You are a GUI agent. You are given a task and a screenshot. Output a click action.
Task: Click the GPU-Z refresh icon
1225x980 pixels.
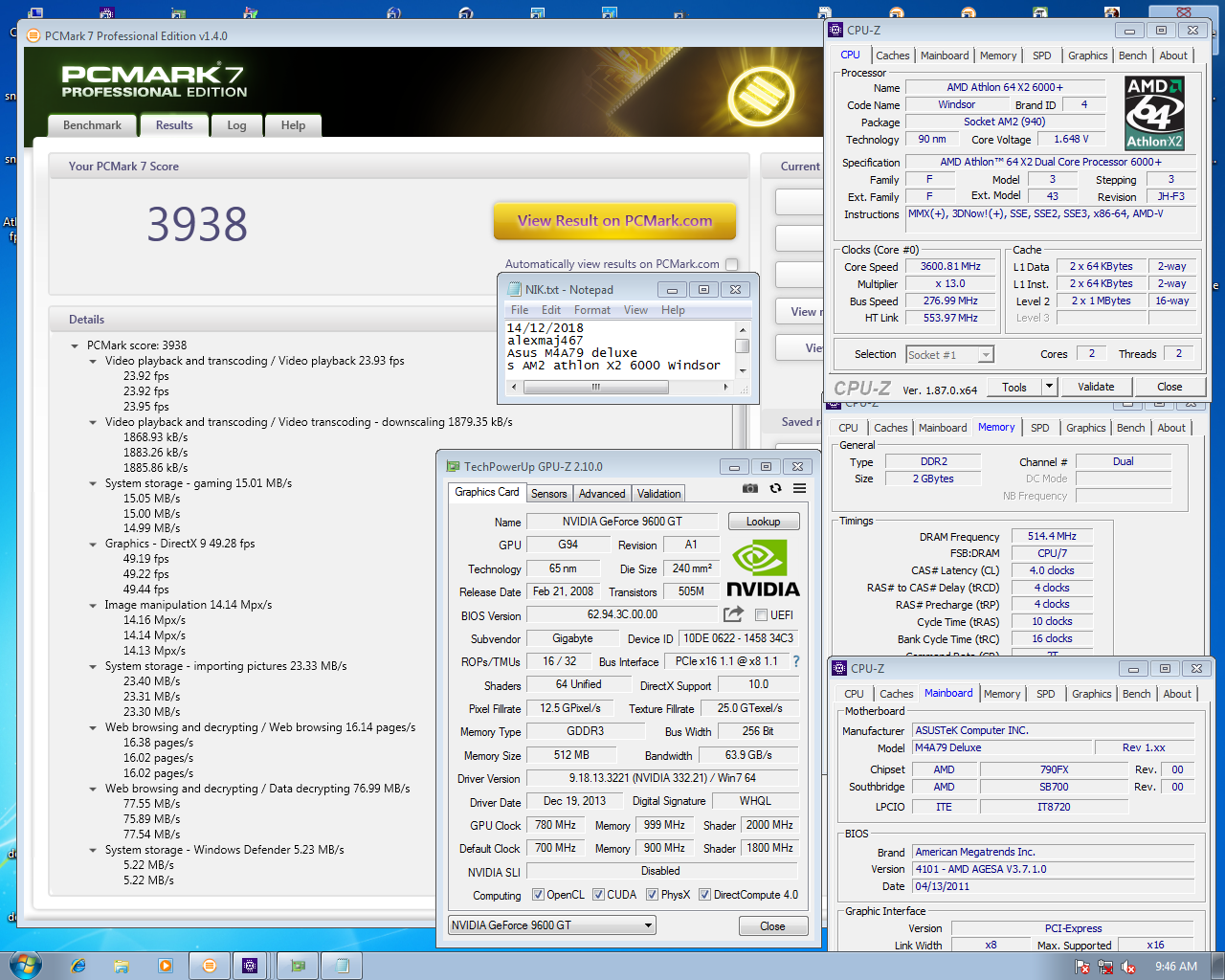pos(775,488)
